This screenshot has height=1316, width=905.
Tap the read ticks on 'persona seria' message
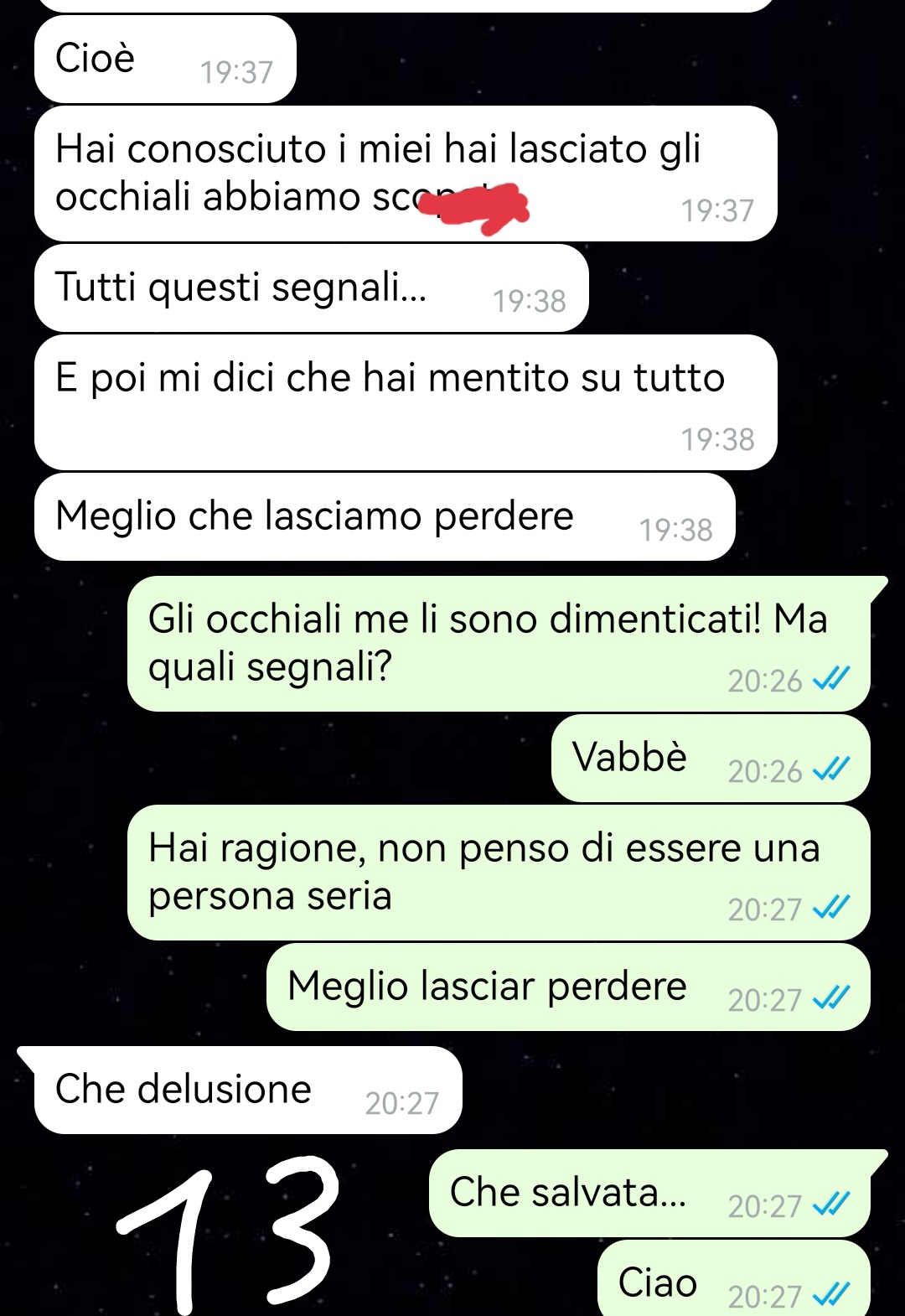pyautogui.click(x=832, y=907)
